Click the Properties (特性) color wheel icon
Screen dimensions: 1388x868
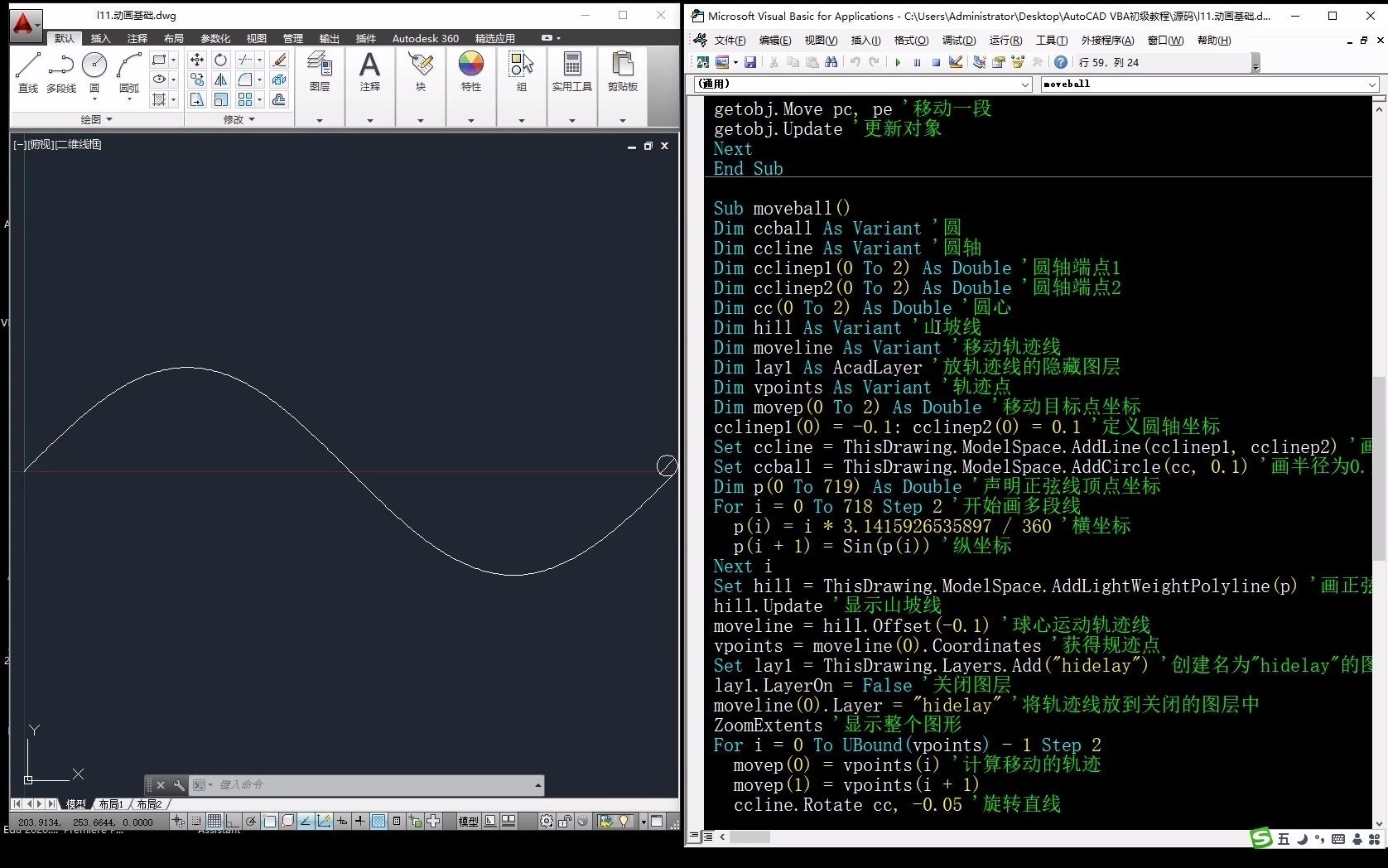point(470,64)
